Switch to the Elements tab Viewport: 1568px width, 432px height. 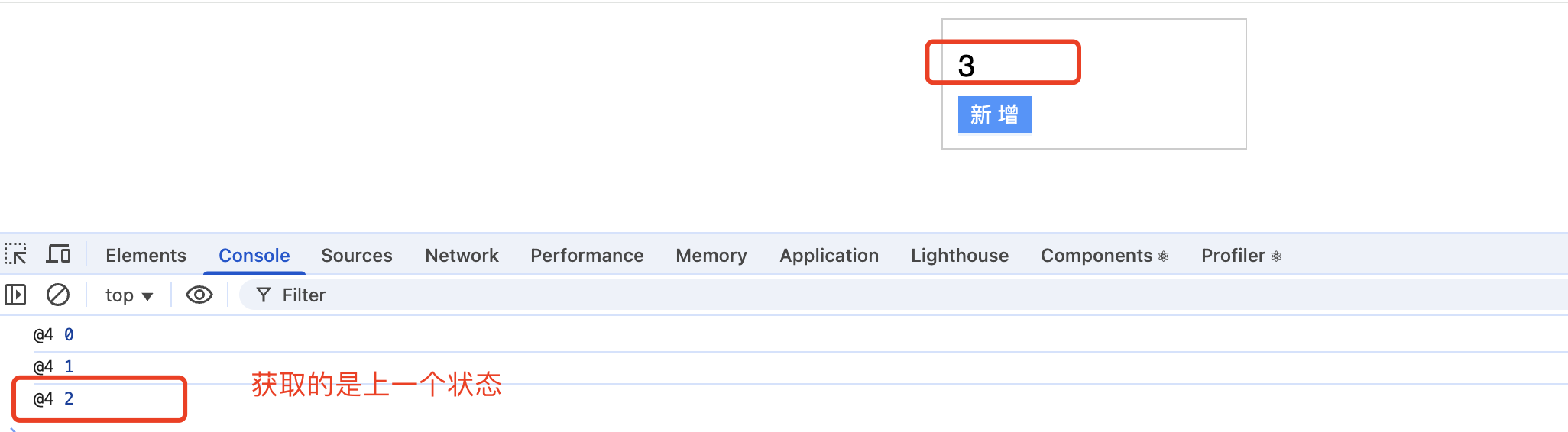(146, 256)
